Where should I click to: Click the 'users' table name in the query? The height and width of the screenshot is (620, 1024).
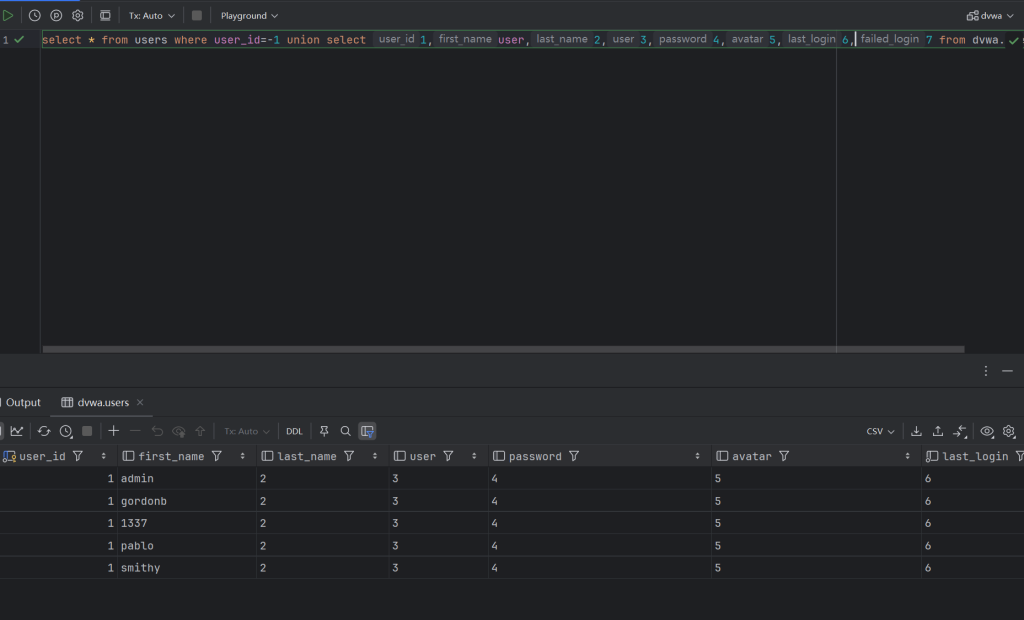[x=151, y=40]
